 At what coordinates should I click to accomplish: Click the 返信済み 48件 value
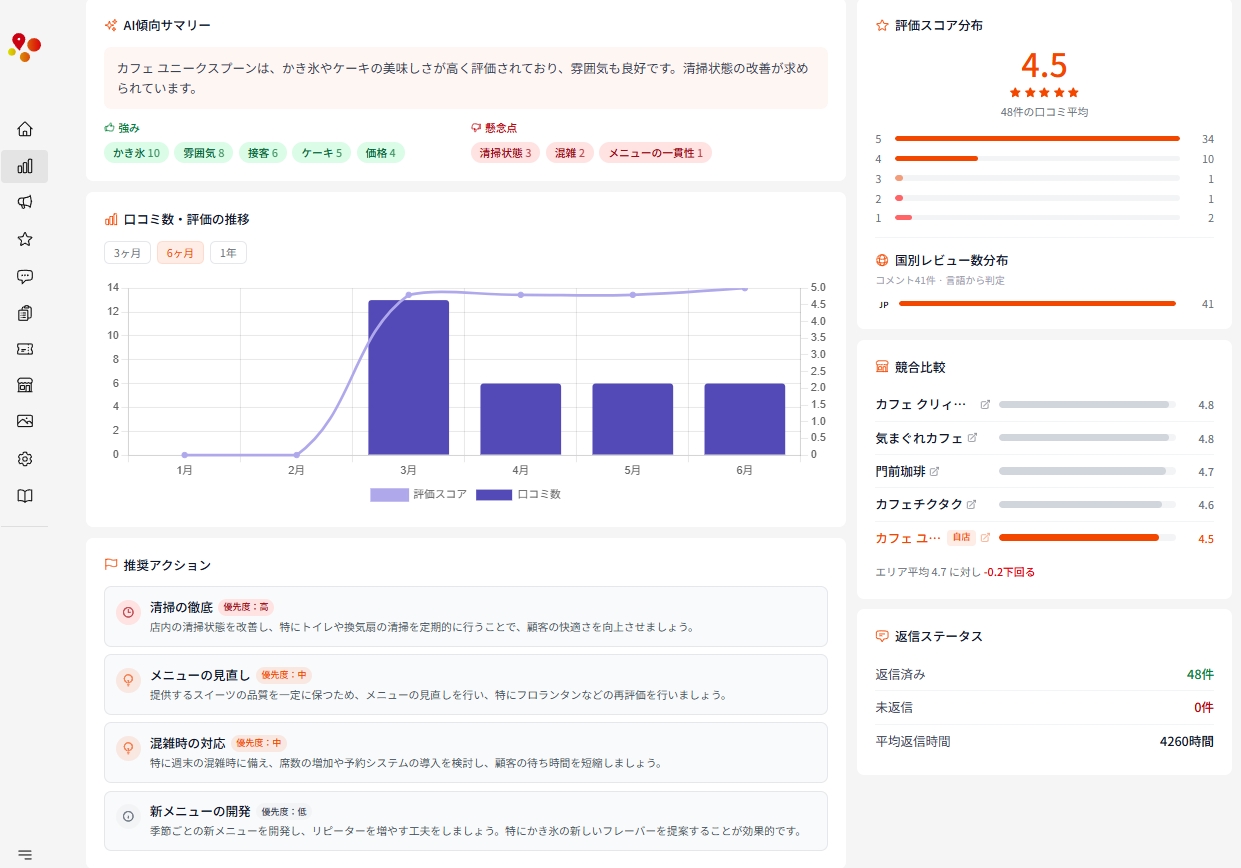click(1200, 674)
